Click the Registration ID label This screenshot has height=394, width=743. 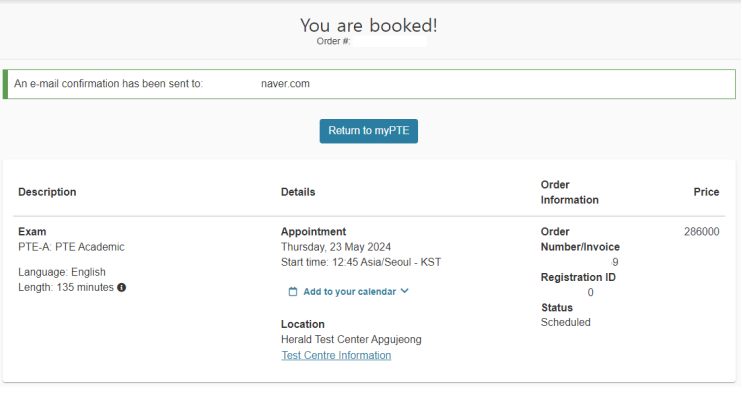pos(578,277)
